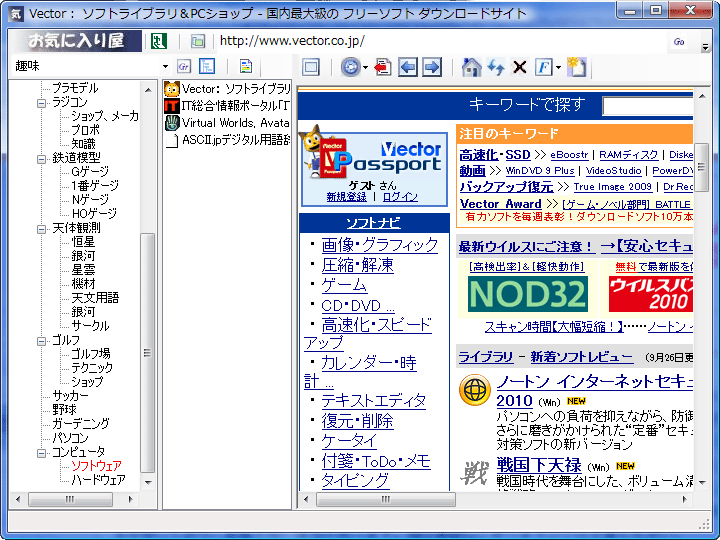Select the ゴルフ場 tree item
Image resolution: width=720 pixels, height=540 pixels.
90,354
